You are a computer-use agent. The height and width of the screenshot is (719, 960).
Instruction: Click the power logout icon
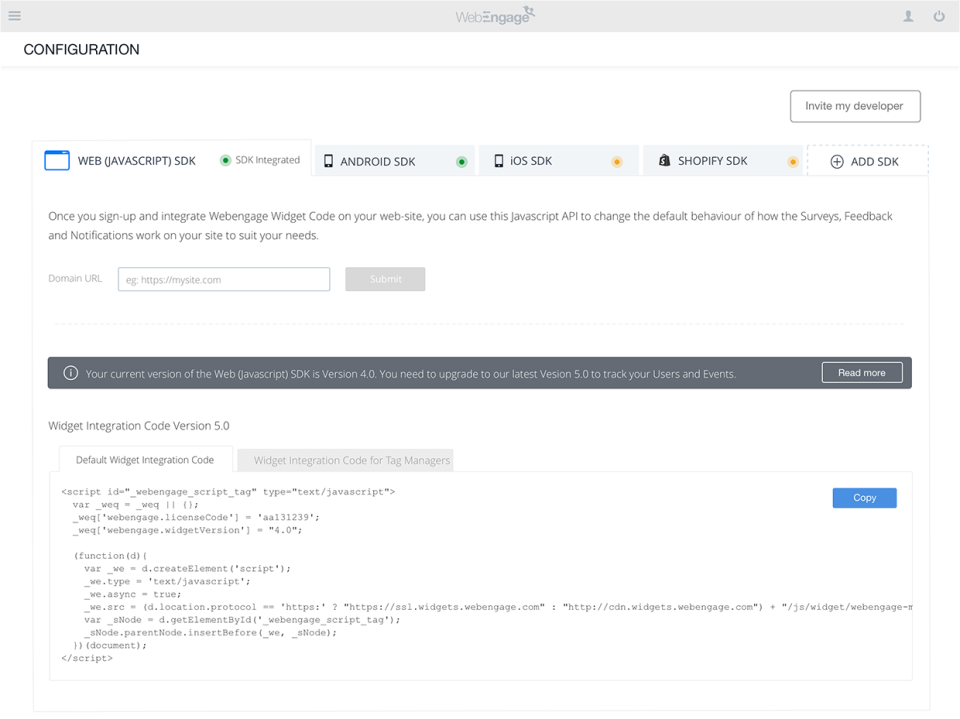939,17
